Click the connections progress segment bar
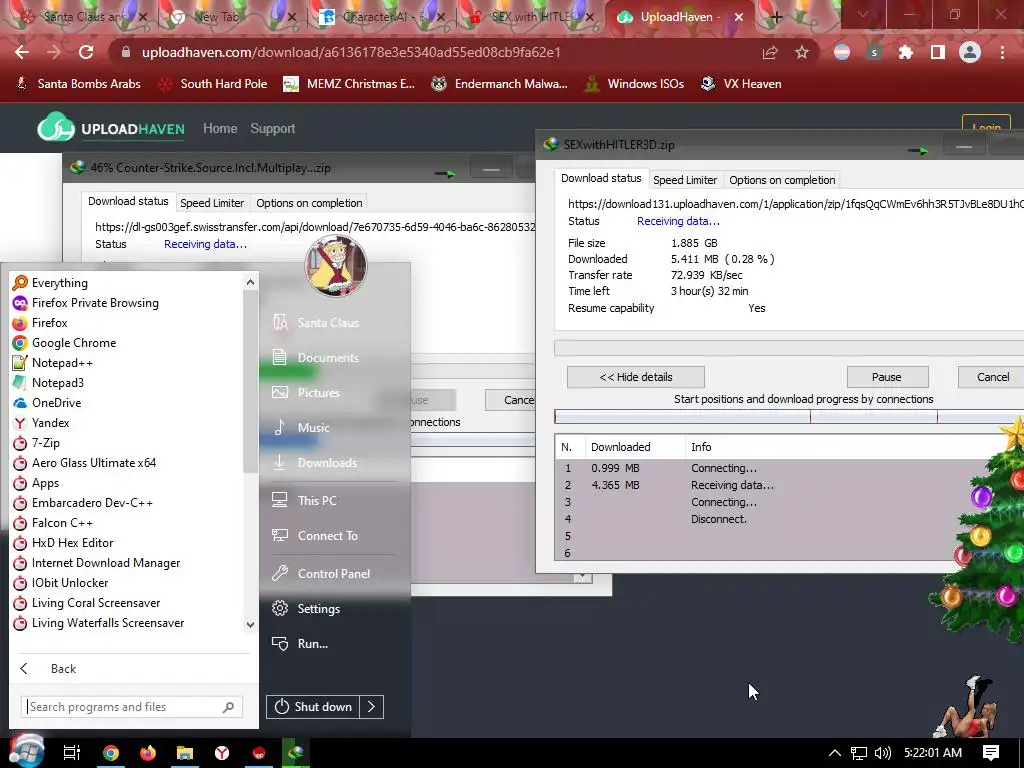The image size is (1024, 768). click(789, 417)
